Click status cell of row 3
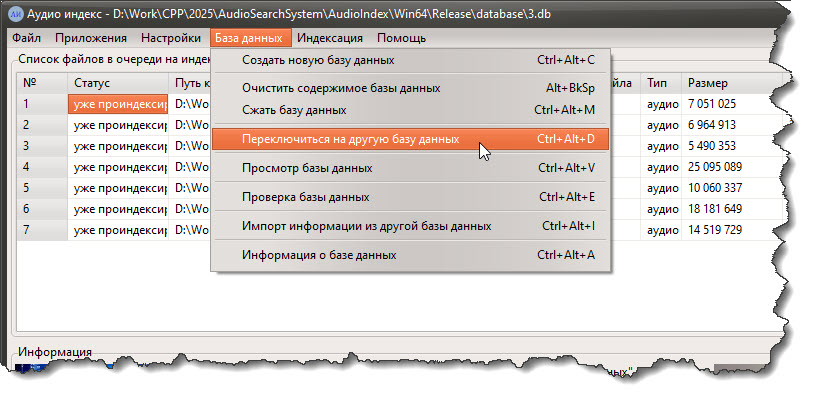 [118, 146]
